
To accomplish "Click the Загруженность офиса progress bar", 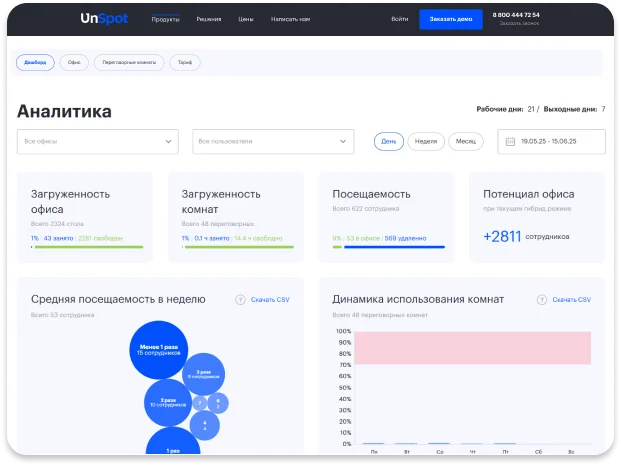I will (x=87, y=247).
